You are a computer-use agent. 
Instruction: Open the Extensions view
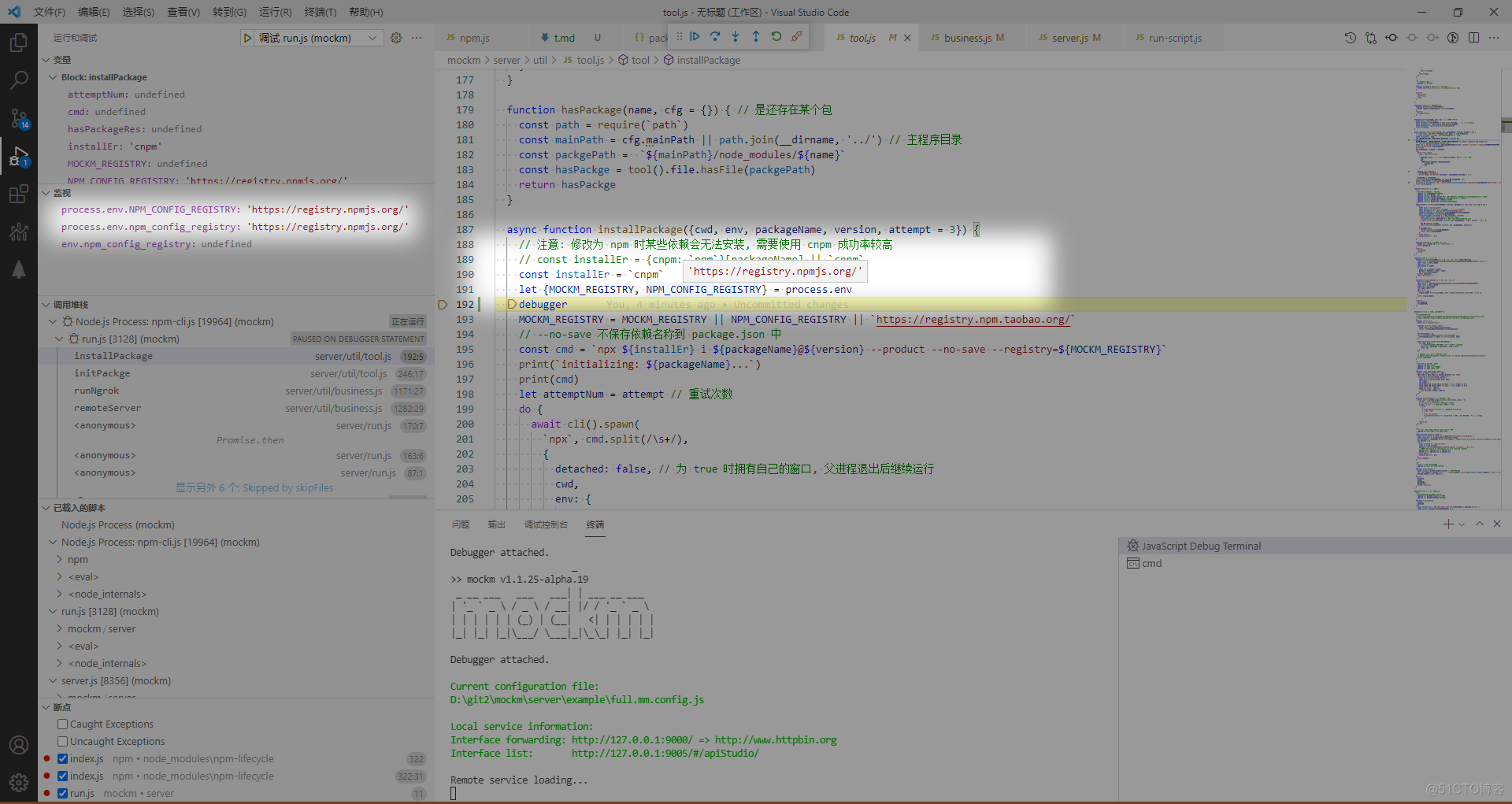19,194
